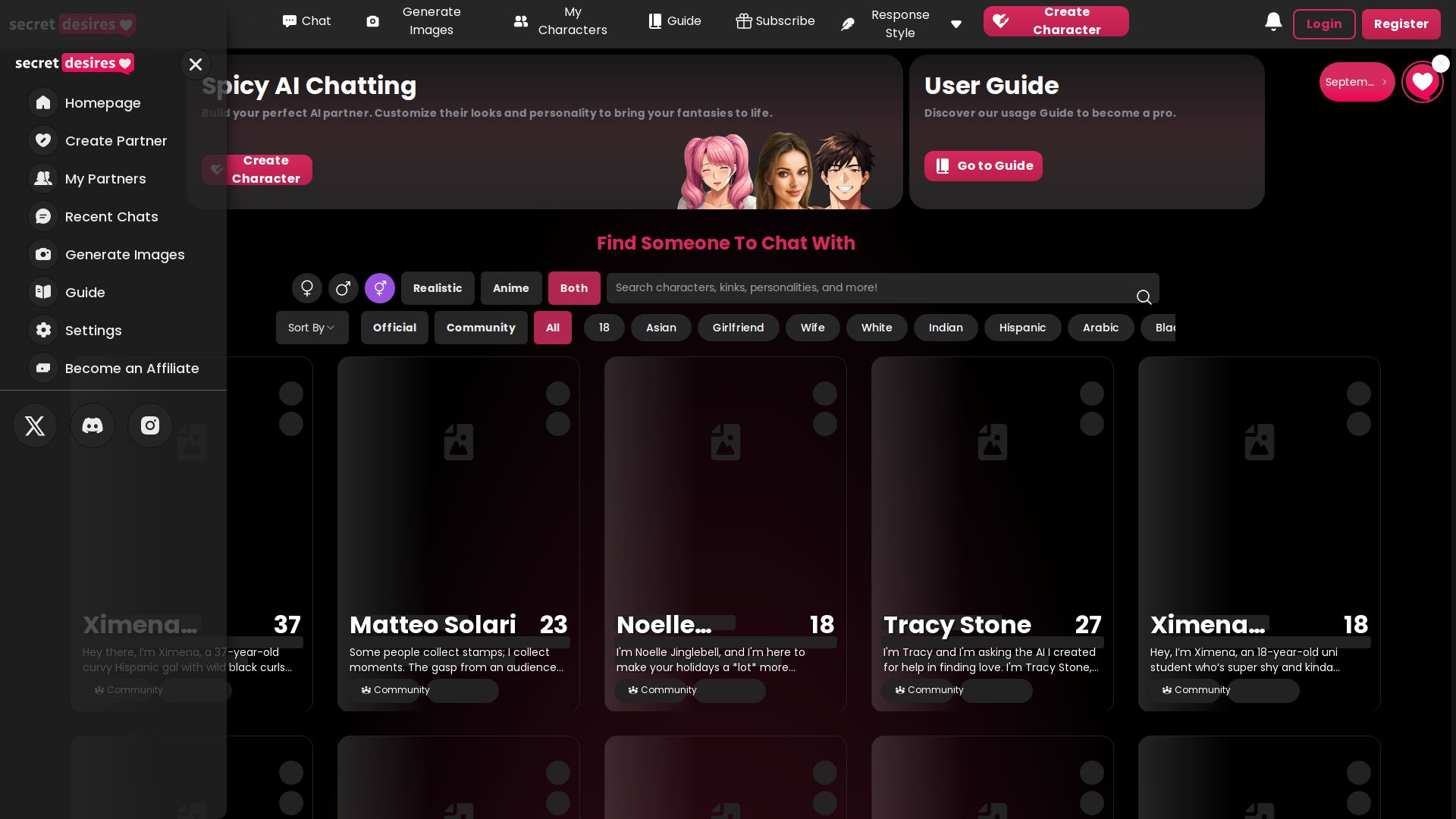Select the male gender filter icon

point(344,288)
